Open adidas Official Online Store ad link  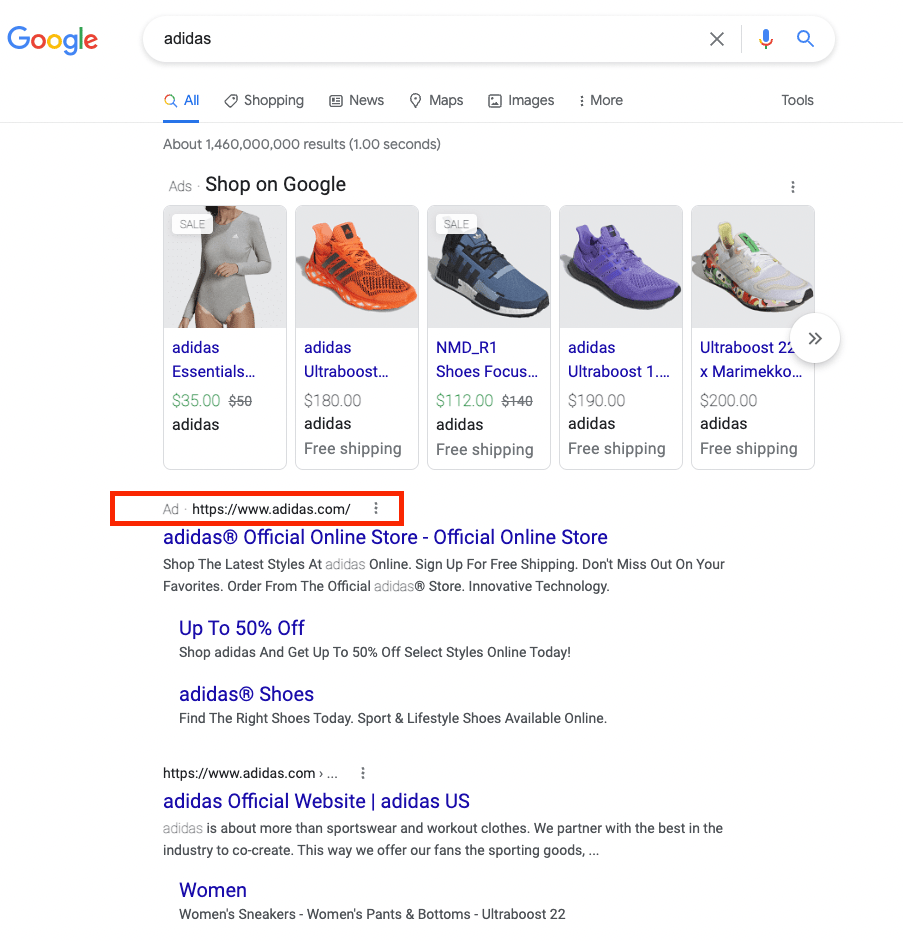pos(385,537)
